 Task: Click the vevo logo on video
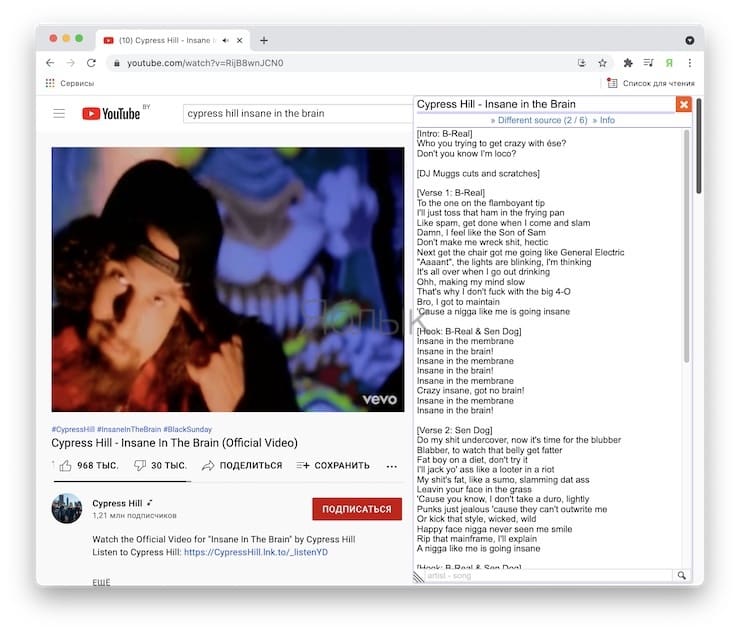coord(380,399)
